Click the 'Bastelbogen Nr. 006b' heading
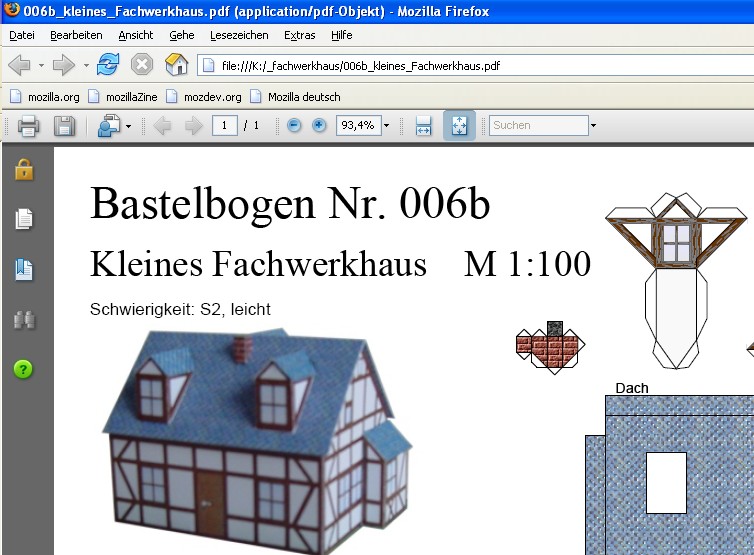This screenshot has height=555, width=754. click(x=290, y=204)
